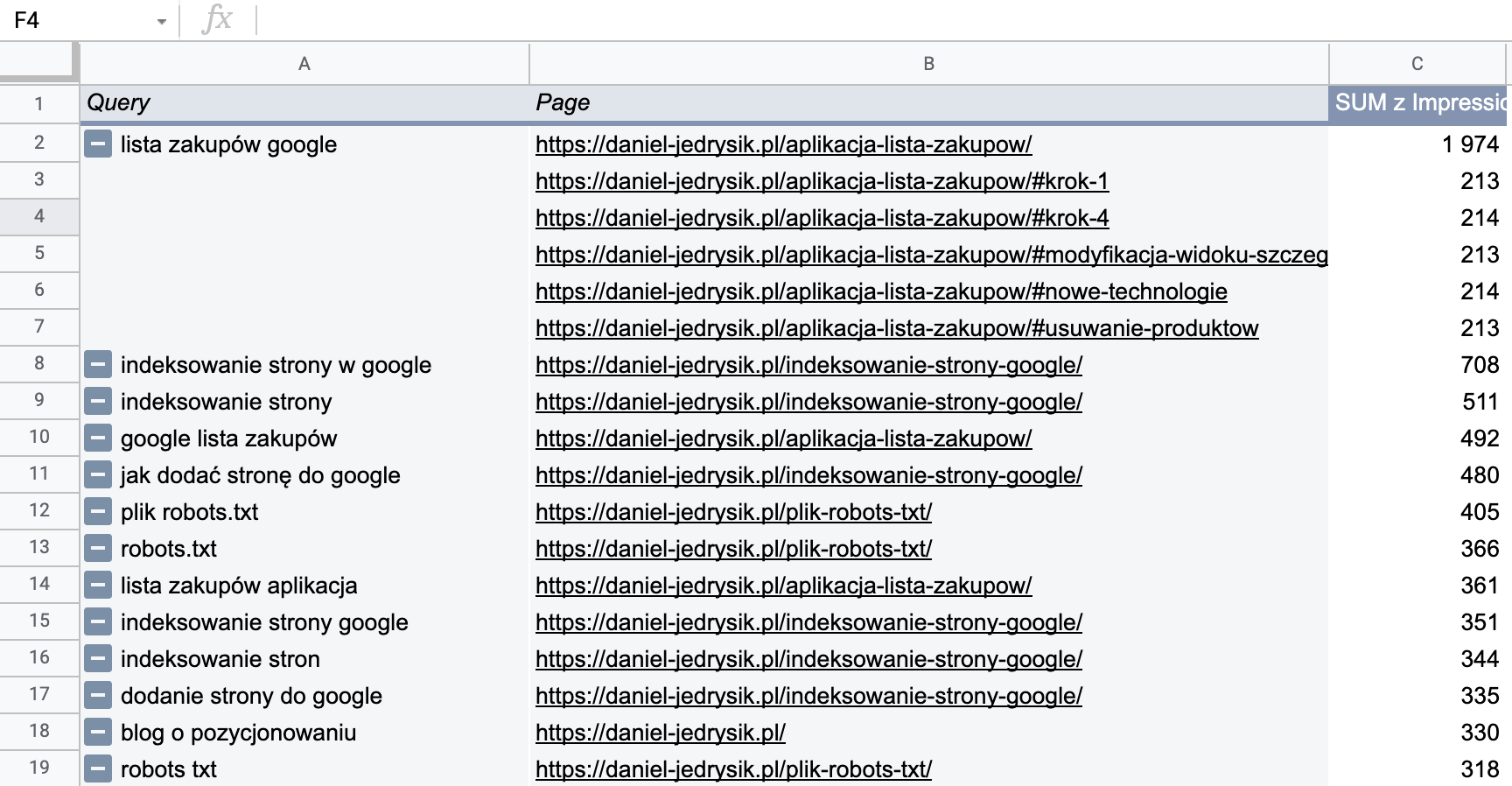Click the cell with value 361
Viewport: 1512px width, 786px height.
coord(1417,585)
